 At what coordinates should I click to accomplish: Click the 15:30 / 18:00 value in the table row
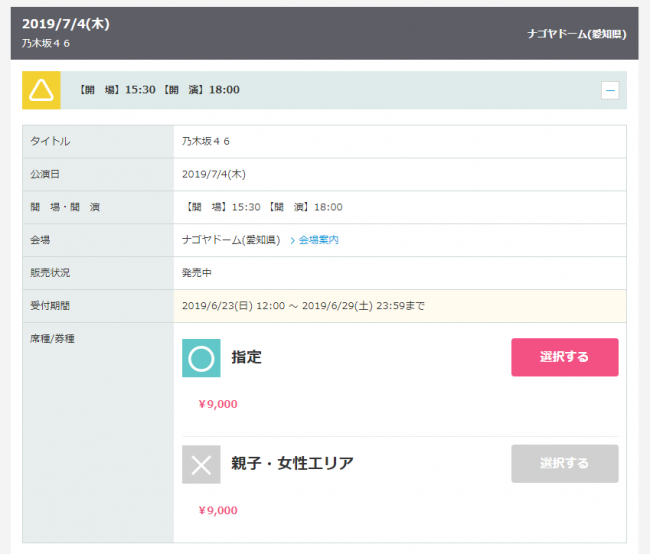point(264,207)
